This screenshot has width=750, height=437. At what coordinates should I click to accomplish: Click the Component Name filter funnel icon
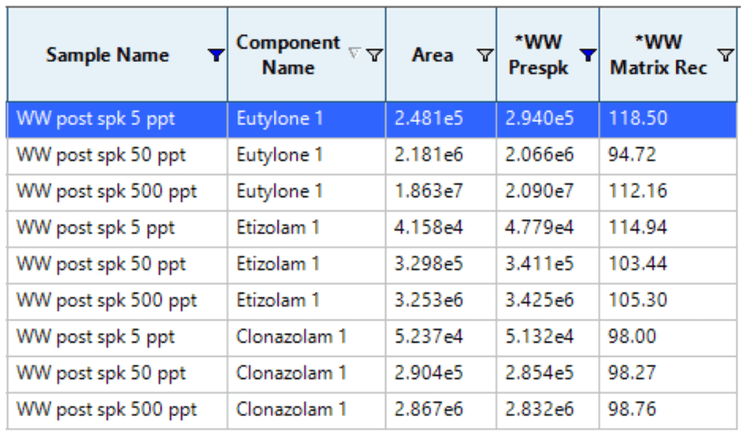click(374, 55)
